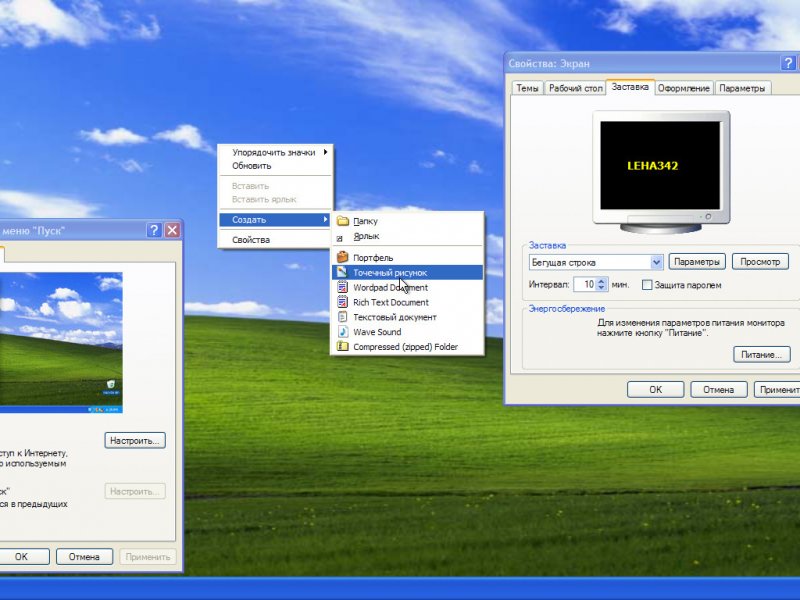This screenshot has width=800, height=600.
Task: Choose Текстовый документ in the submenu
Action: (x=407, y=317)
